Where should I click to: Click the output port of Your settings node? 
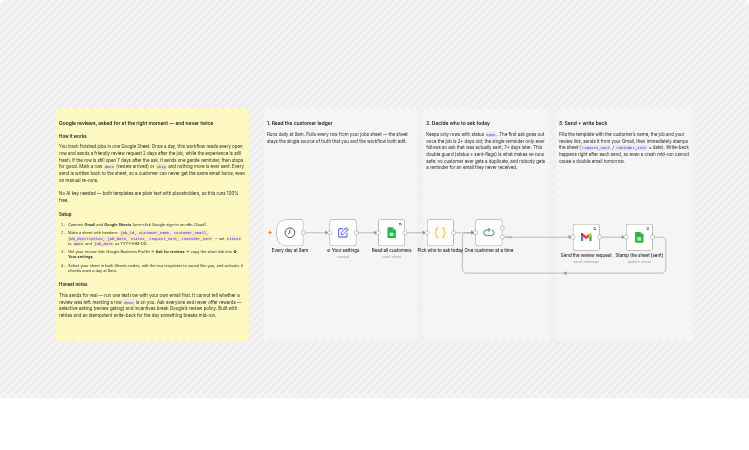pyautogui.click(x=356, y=233)
